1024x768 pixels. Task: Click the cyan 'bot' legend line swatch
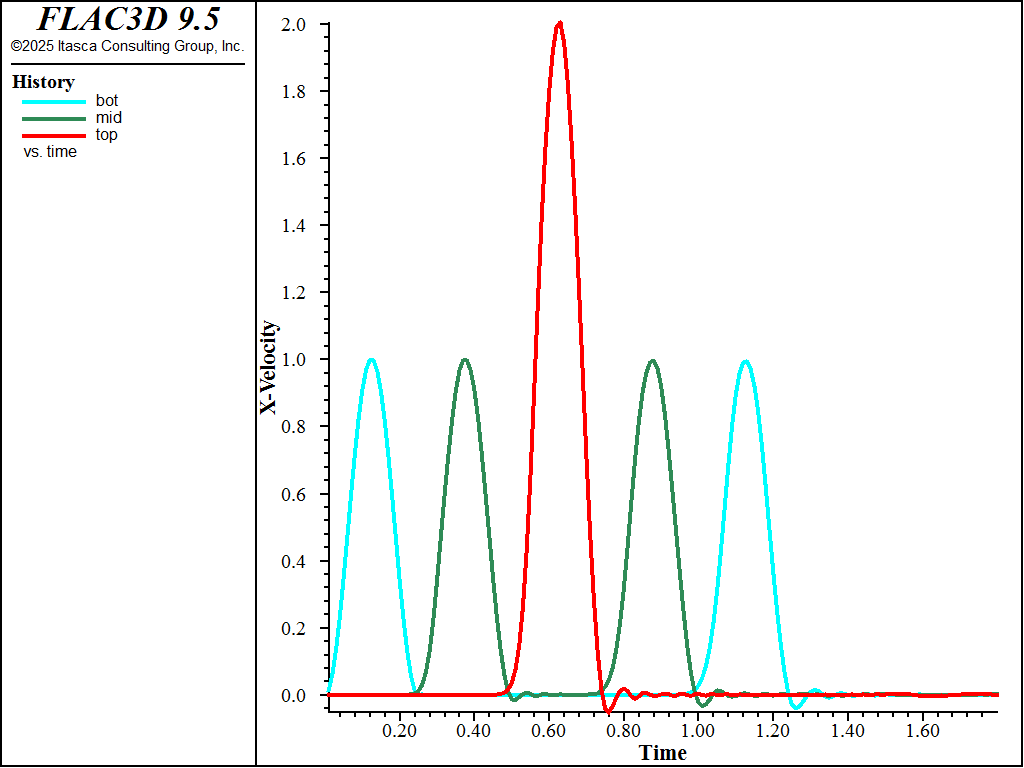[x=54, y=102]
